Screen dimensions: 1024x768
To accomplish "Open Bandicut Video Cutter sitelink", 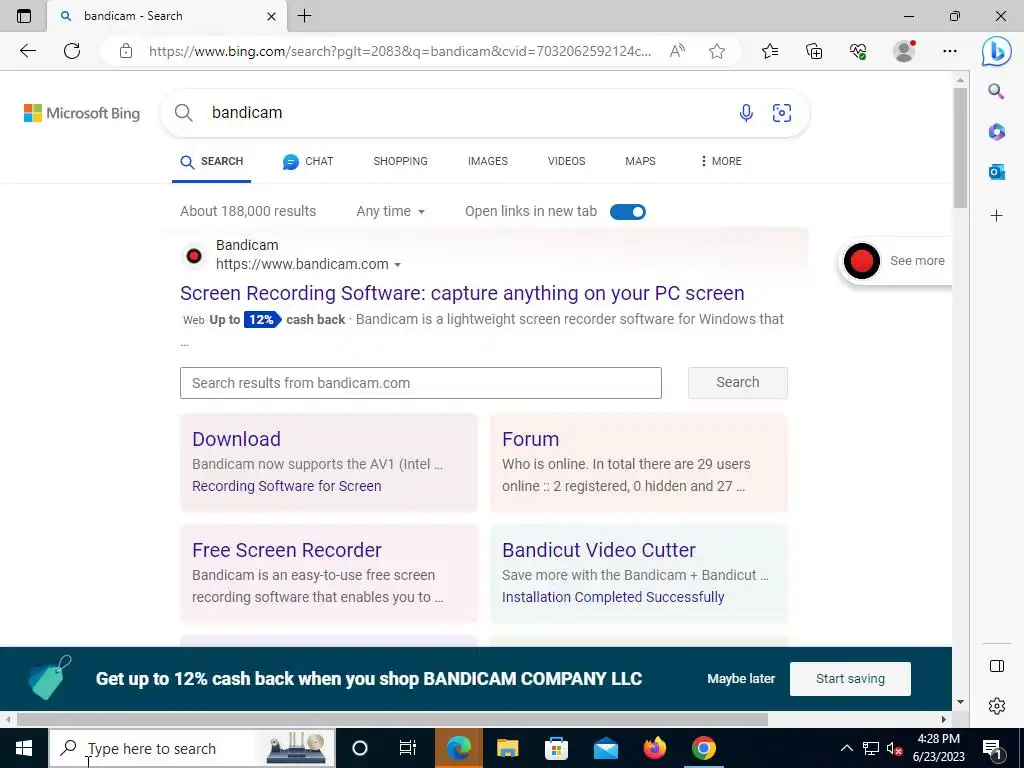I will 599,550.
